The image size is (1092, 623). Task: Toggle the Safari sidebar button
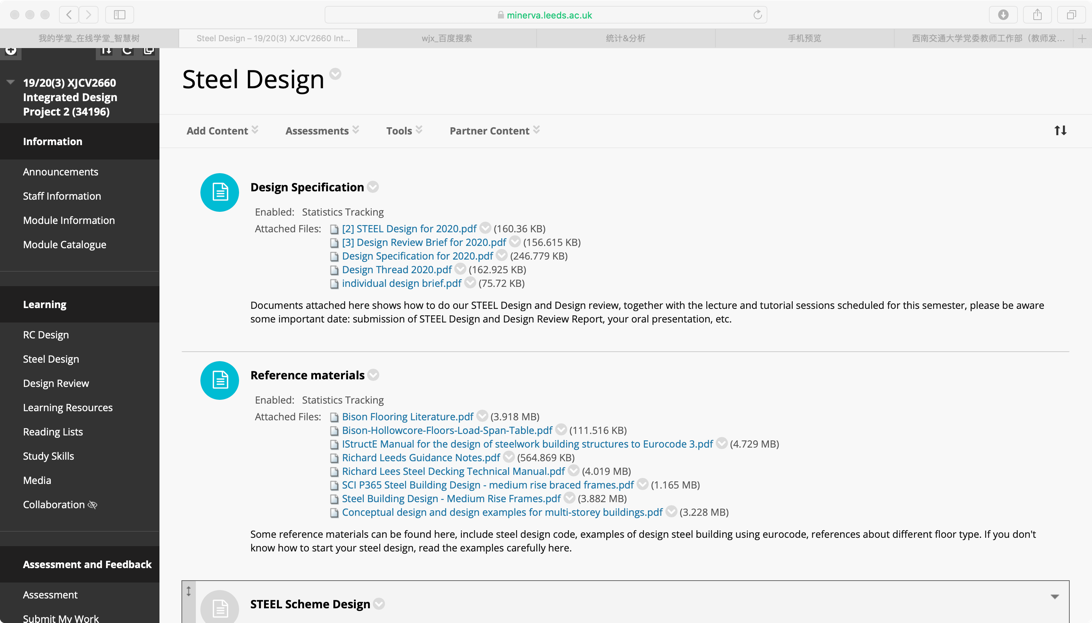tap(120, 15)
